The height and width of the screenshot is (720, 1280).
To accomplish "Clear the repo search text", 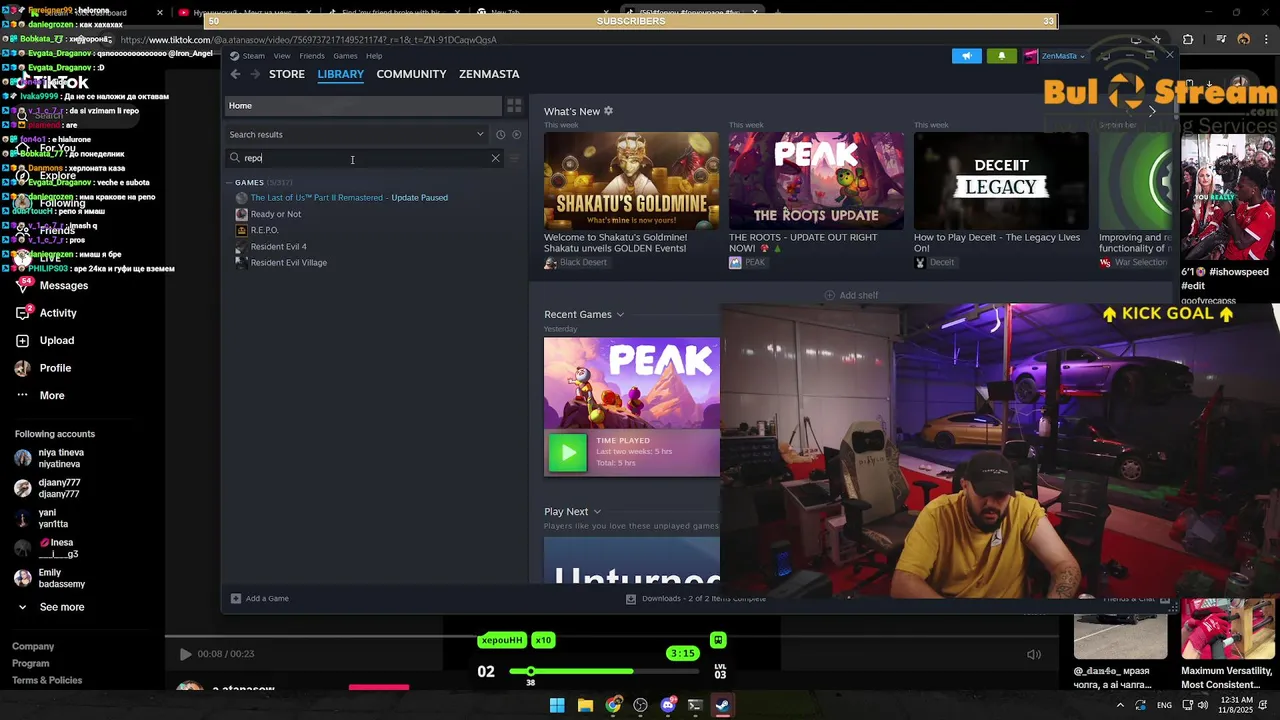I will click(x=495, y=158).
